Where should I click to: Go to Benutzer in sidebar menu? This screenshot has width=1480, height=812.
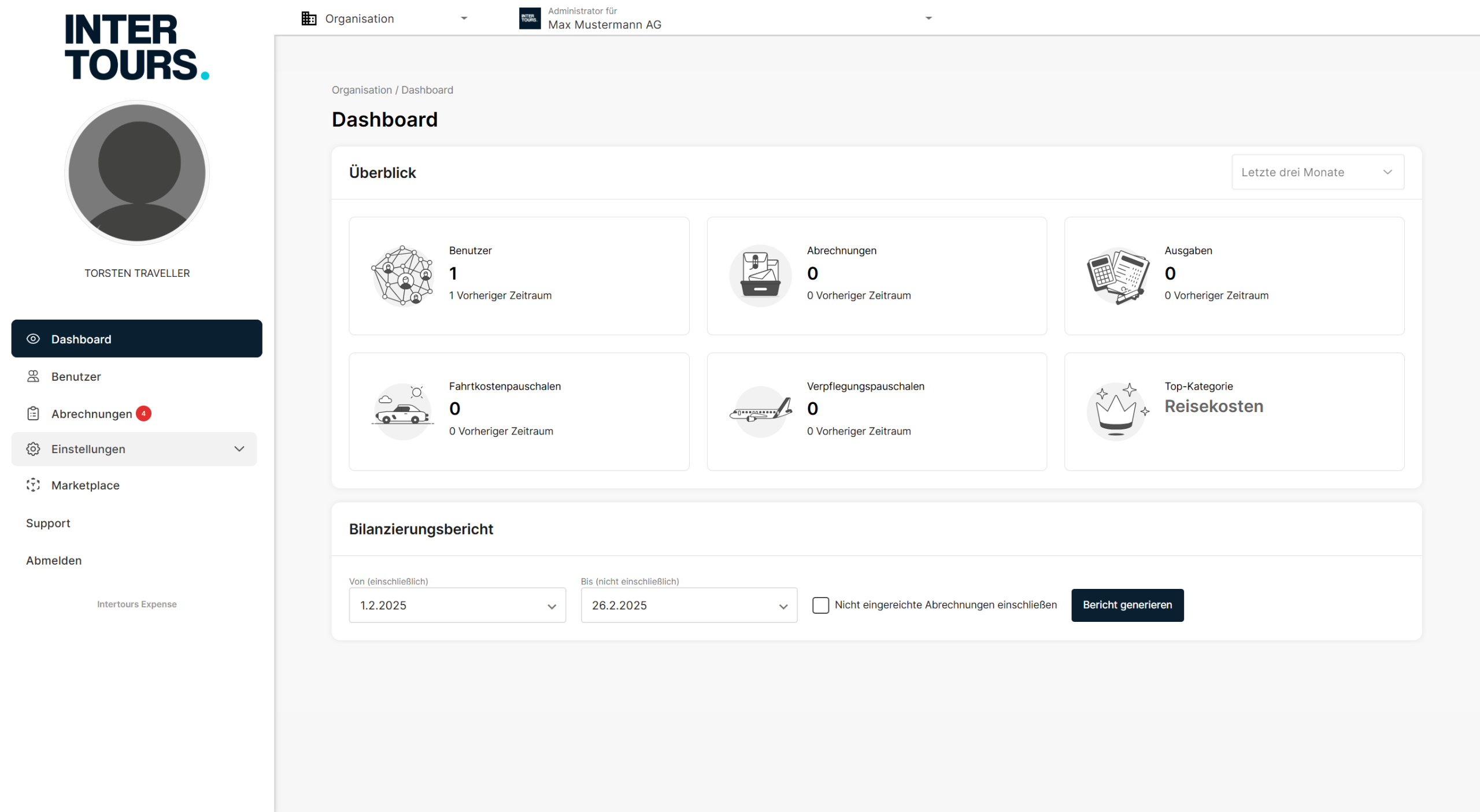tap(76, 376)
